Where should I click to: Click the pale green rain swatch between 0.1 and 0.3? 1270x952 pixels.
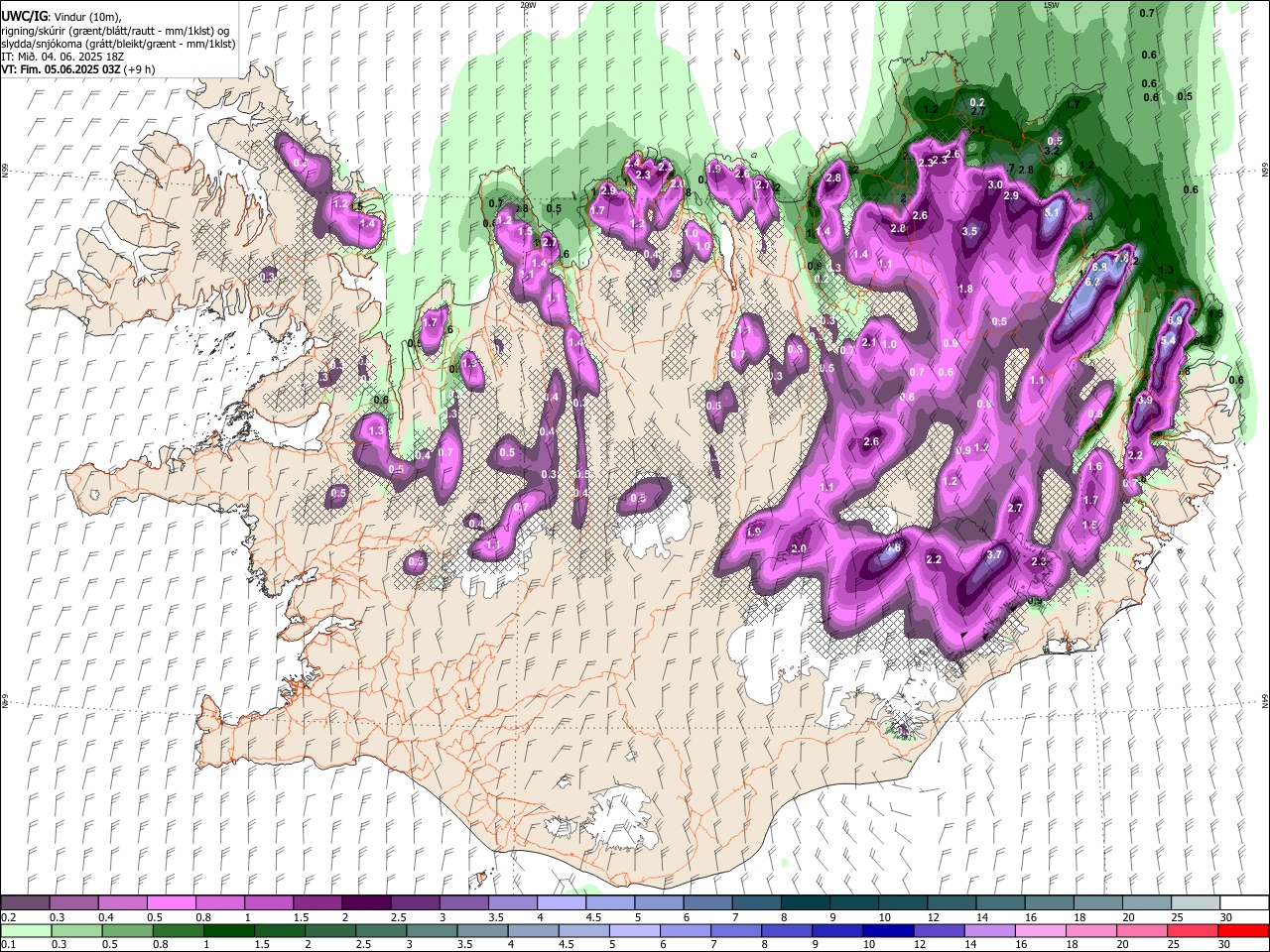25,930
